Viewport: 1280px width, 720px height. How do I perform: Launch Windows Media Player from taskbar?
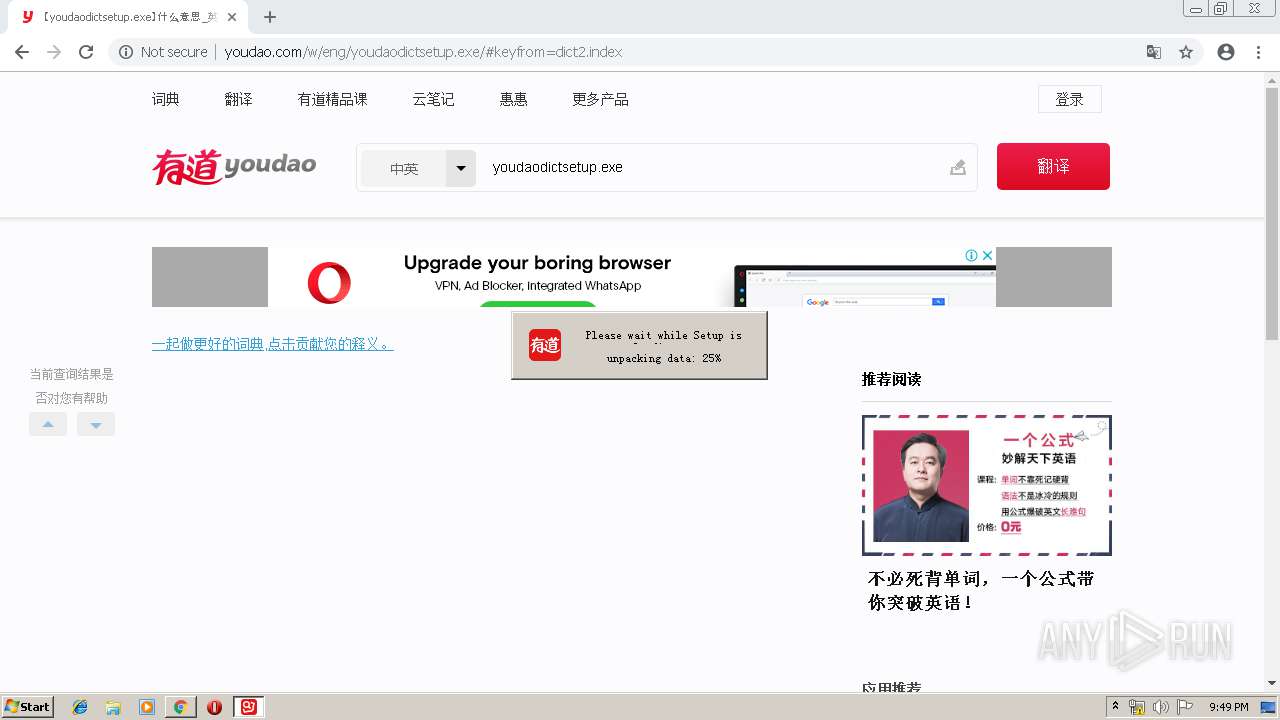147,707
